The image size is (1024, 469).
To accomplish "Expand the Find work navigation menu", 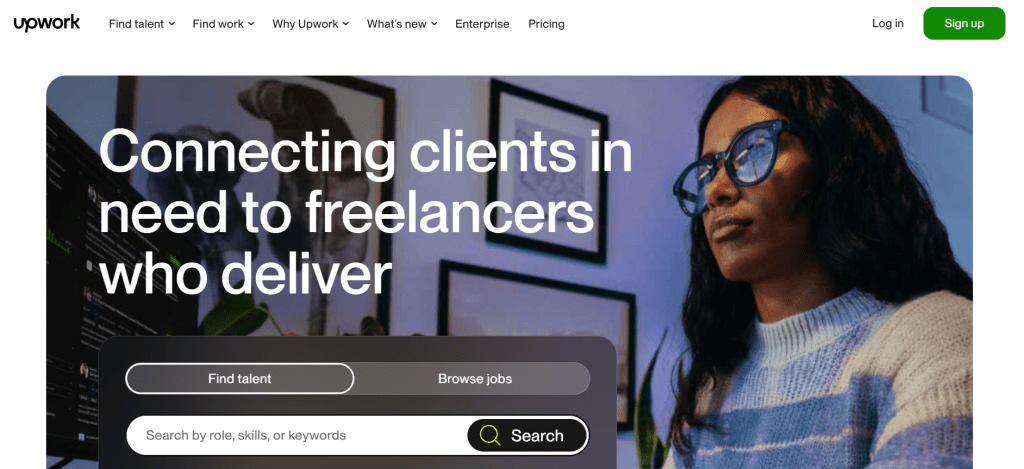I will pyautogui.click(x=223, y=24).
